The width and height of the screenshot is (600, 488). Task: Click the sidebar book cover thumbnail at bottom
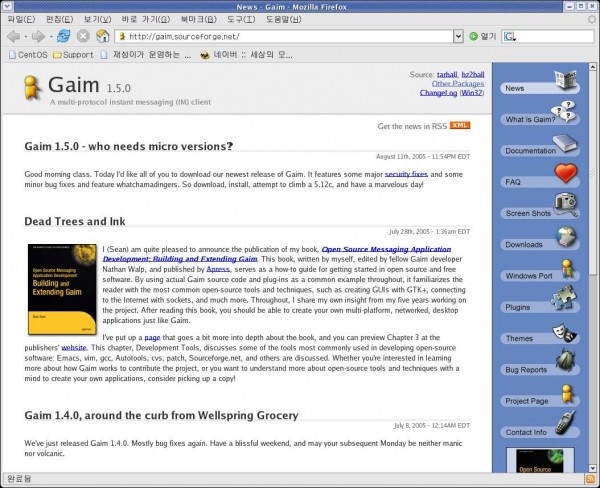click(x=540, y=460)
